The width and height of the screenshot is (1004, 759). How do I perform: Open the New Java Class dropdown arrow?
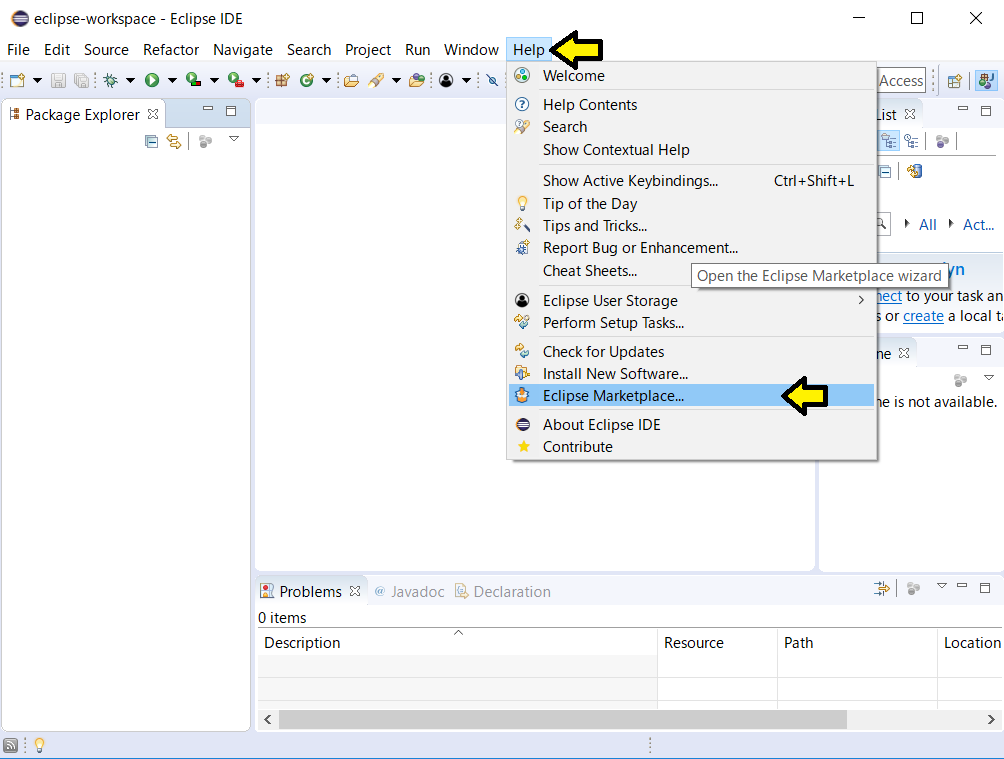click(326, 81)
